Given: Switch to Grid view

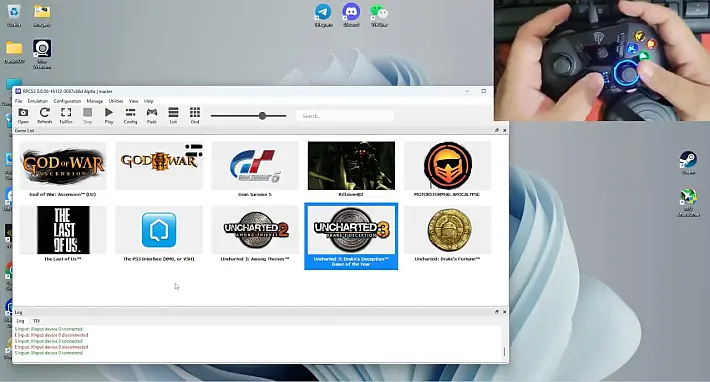Looking at the screenshot, I should pyautogui.click(x=195, y=115).
